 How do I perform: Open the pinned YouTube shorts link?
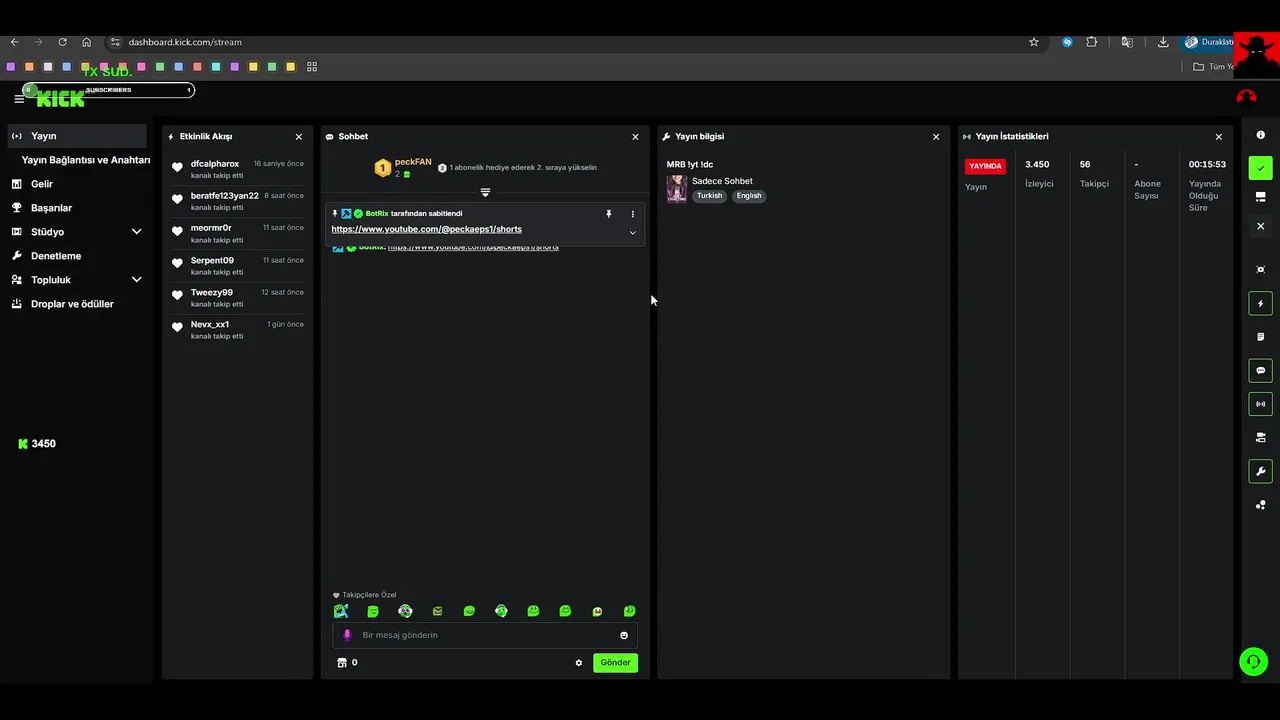point(426,229)
